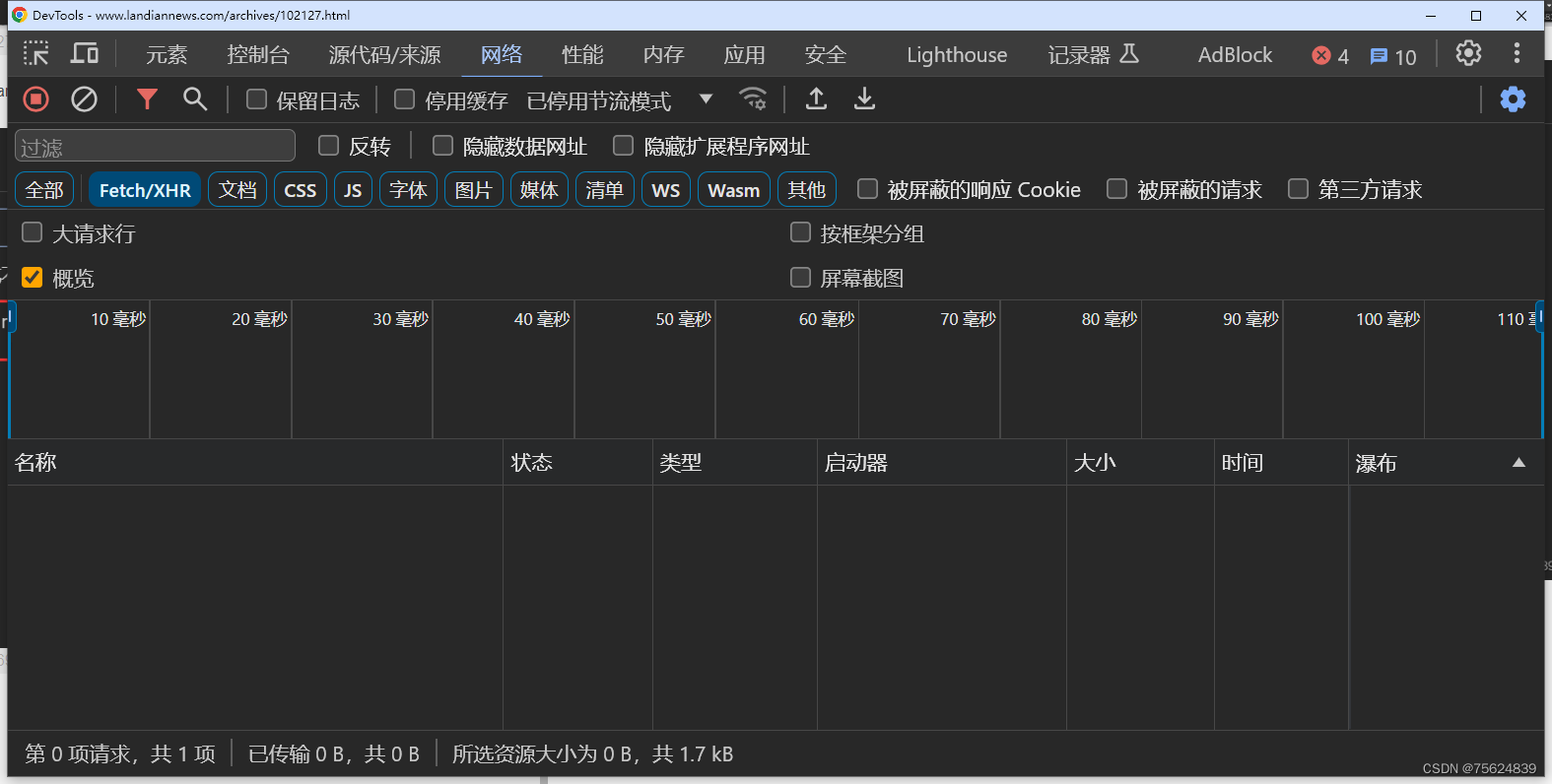Check 被屏蔽的请求 option
This screenshot has width=1552, height=784.
(x=1116, y=188)
